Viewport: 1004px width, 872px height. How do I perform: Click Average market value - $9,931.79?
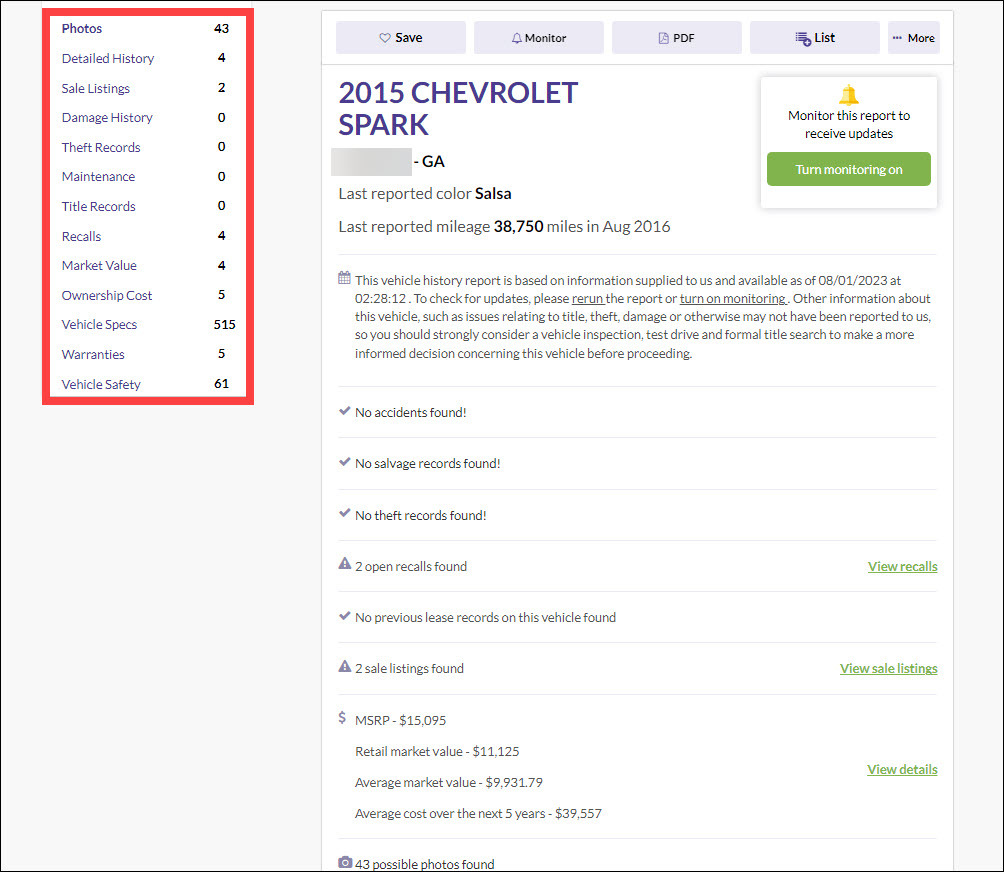(x=449, y=782)
